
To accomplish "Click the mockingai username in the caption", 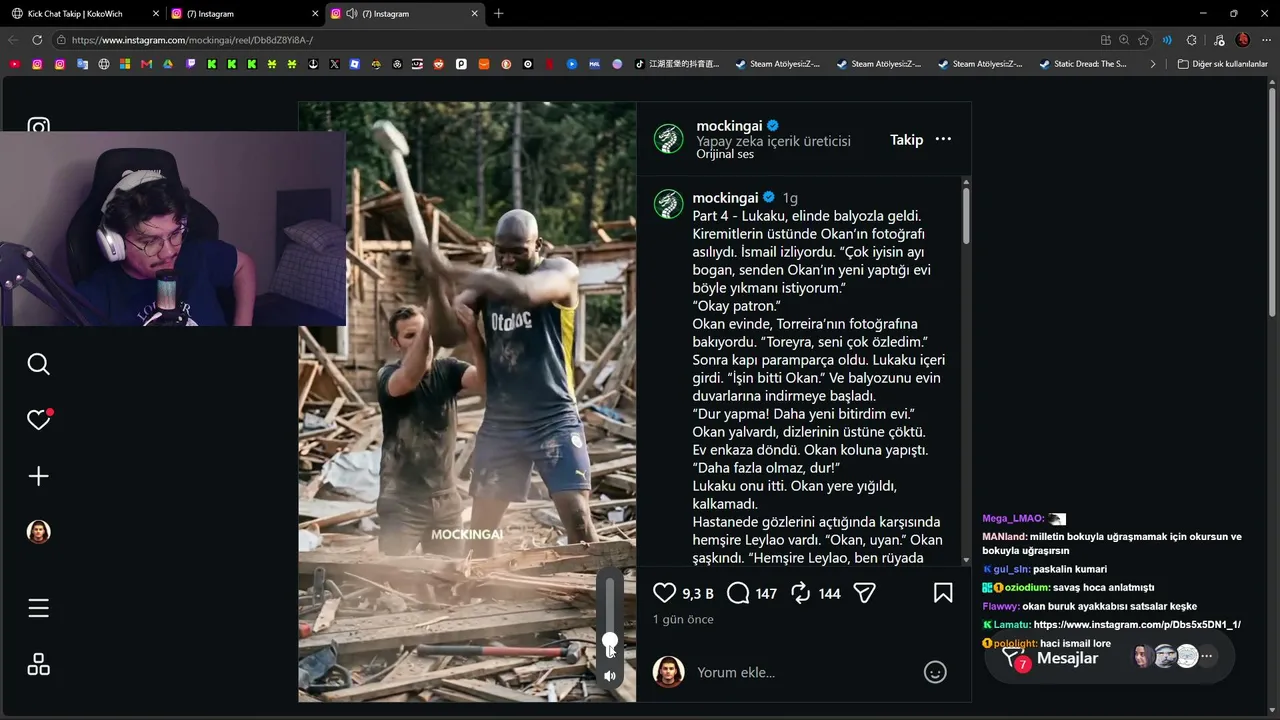I will coord(725,198).
